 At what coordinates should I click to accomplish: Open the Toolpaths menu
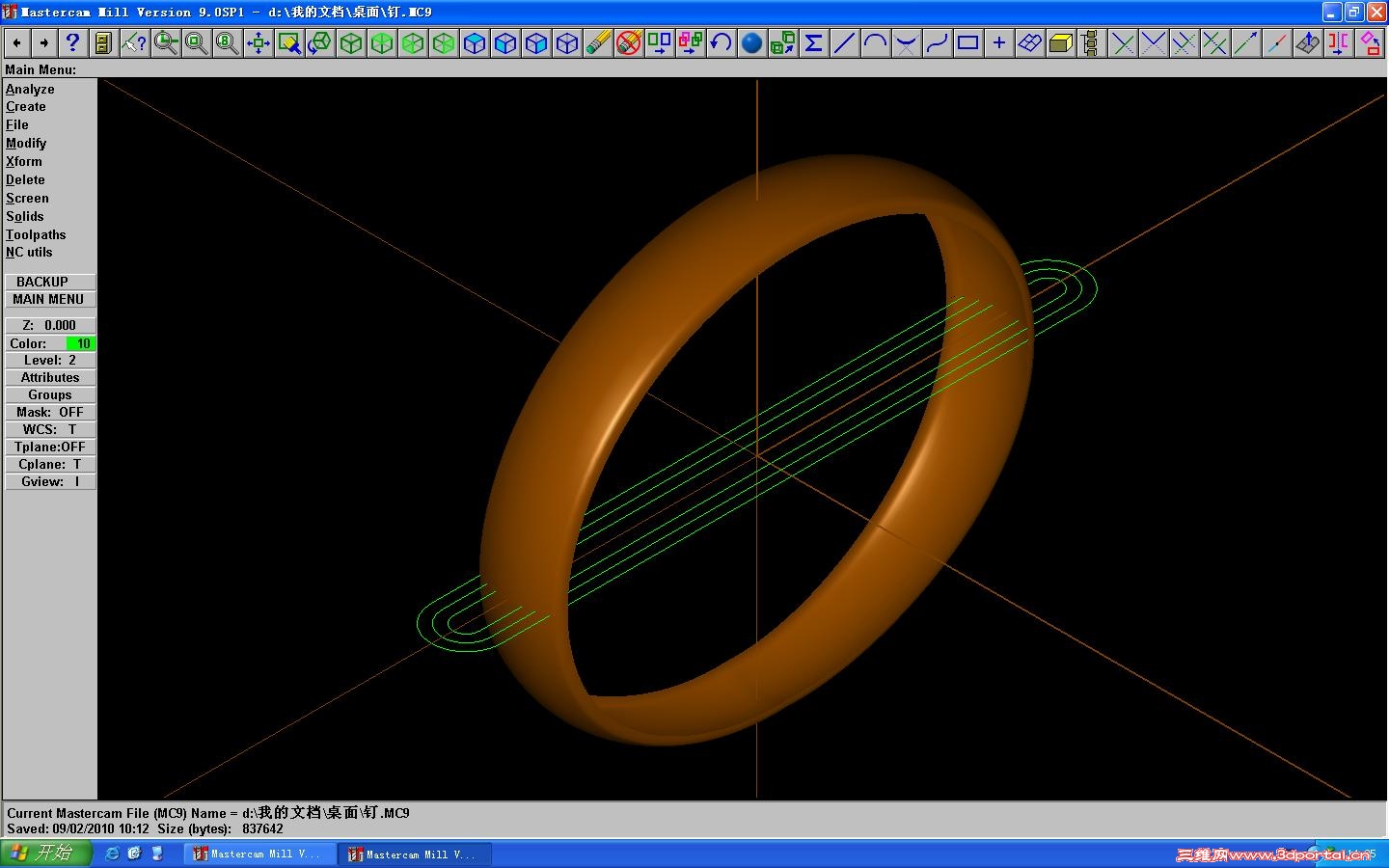pos(36,235)
